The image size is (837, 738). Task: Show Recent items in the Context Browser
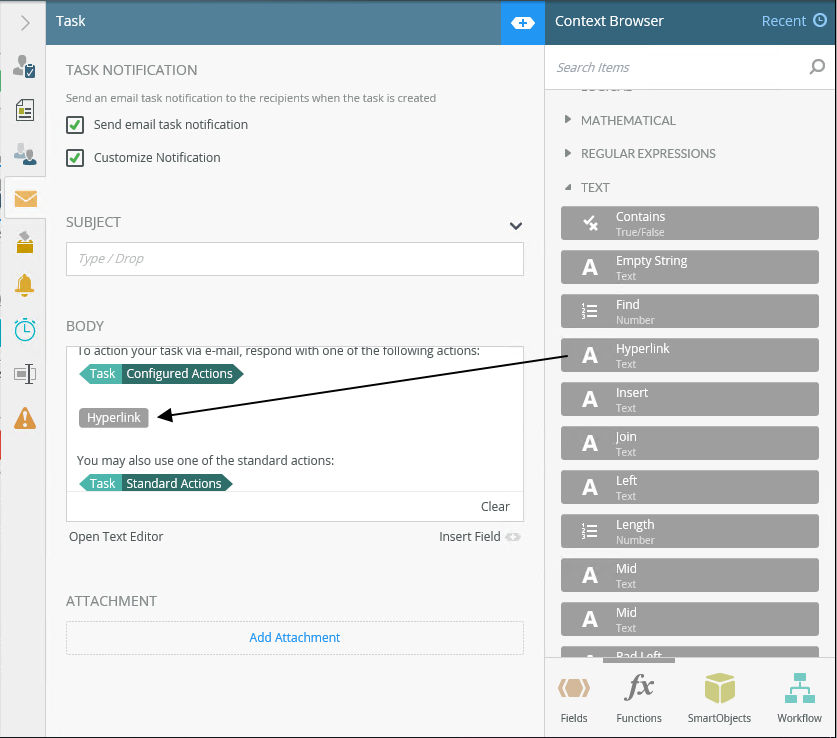pyautogui.click(x=784, y=21)
